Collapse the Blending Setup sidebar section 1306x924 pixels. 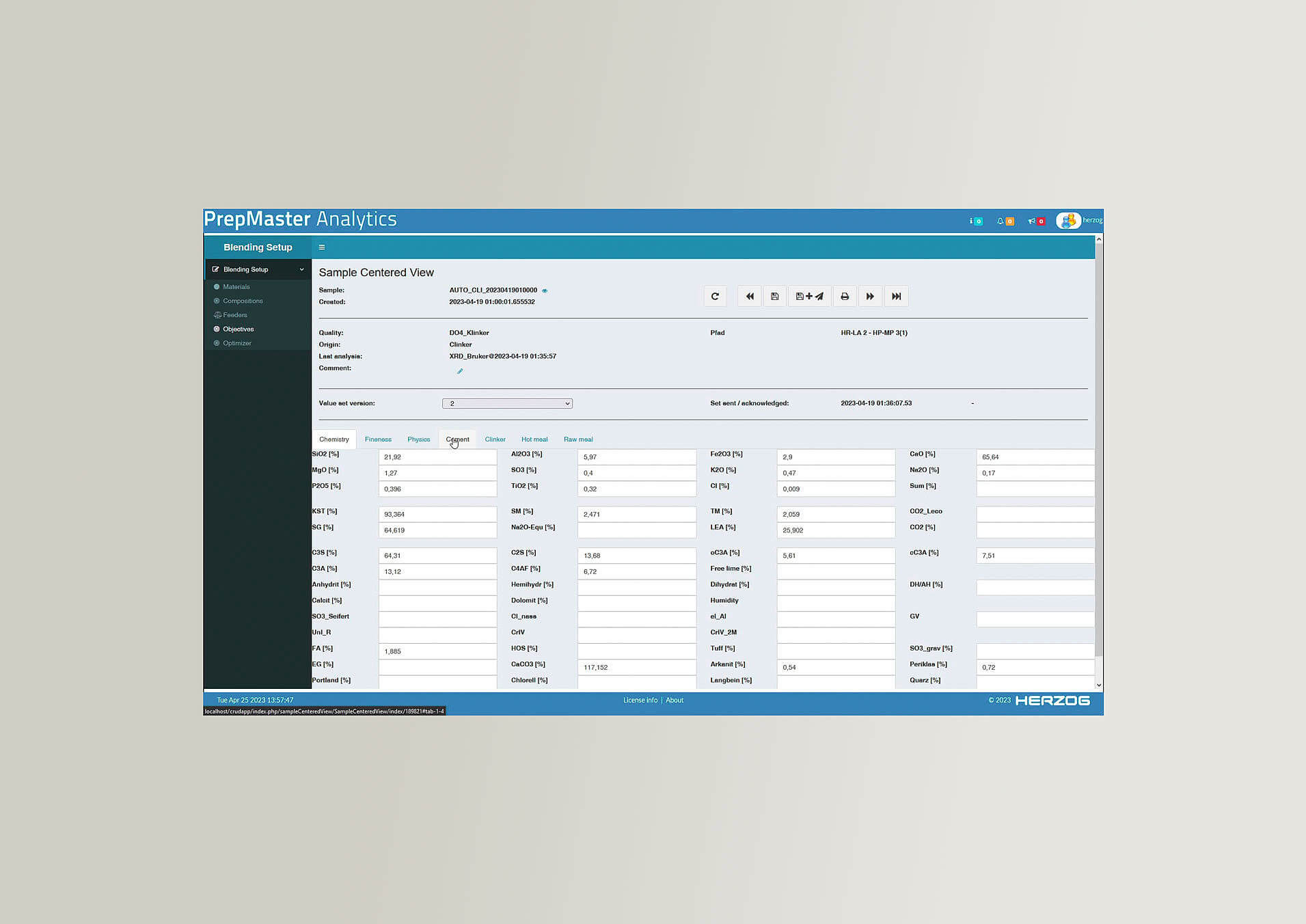tap(301, 269)
